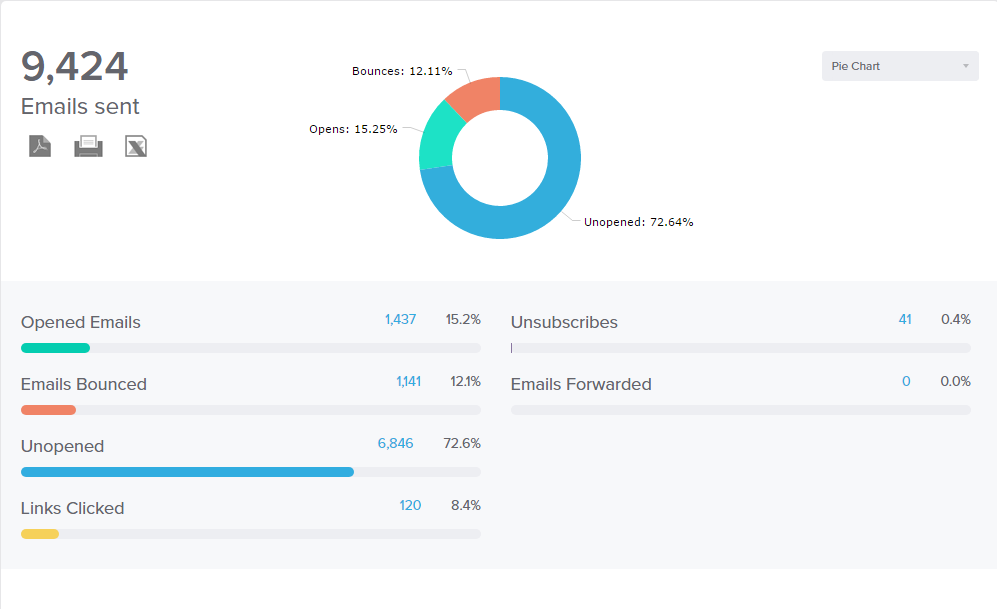
Task: Click the Unopened: 72.64% chart label
Action: point(637,222)
